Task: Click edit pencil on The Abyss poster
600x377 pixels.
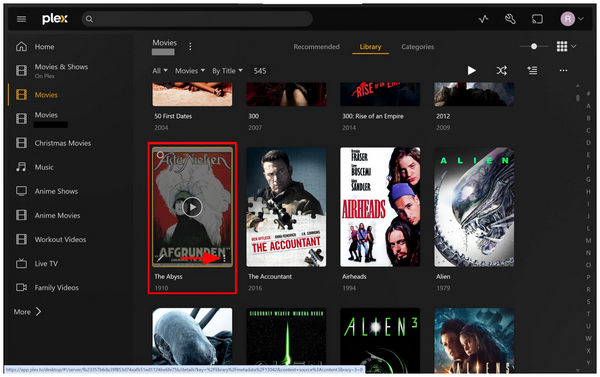Action: click(x=160, y=258)
